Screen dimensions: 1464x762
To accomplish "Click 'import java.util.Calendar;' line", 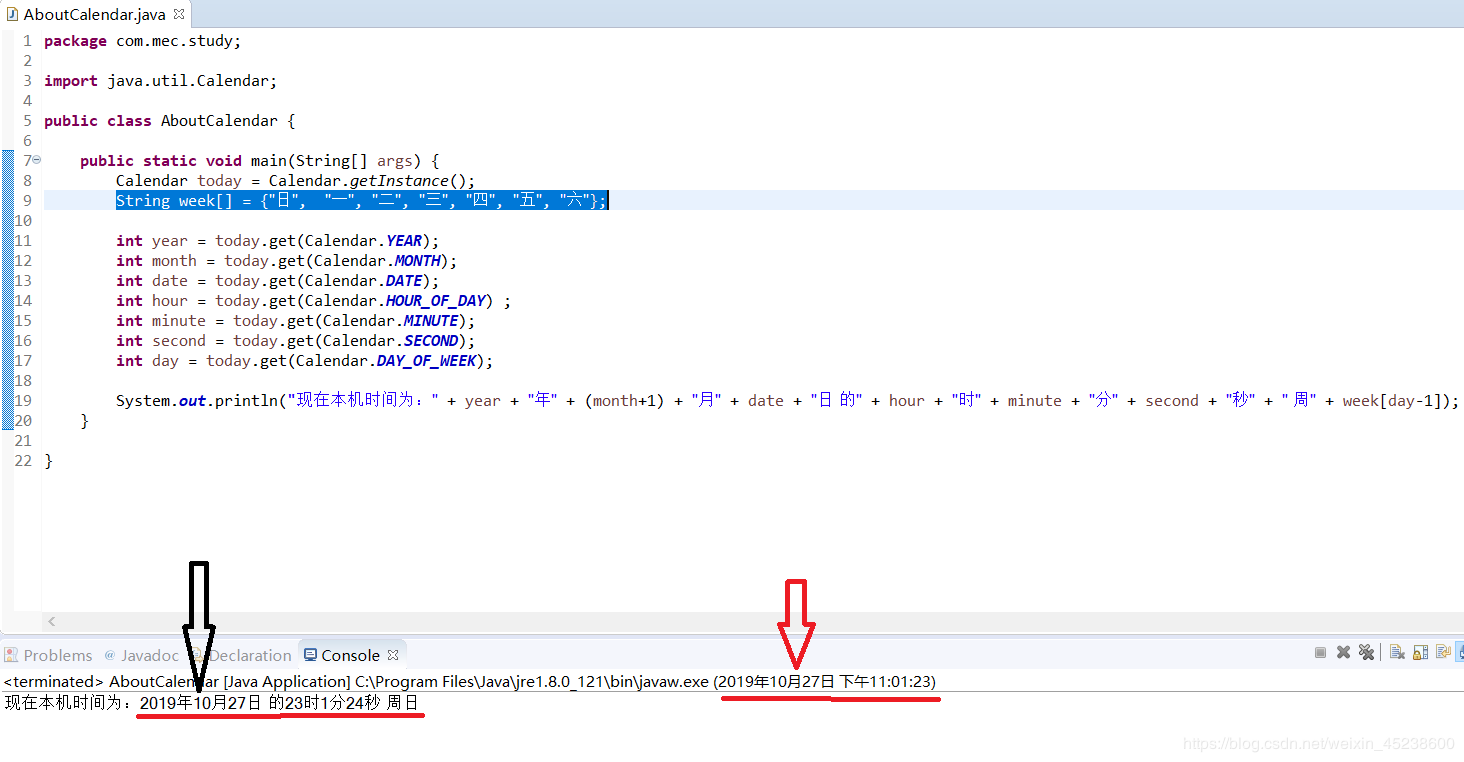I will [160, 81].
